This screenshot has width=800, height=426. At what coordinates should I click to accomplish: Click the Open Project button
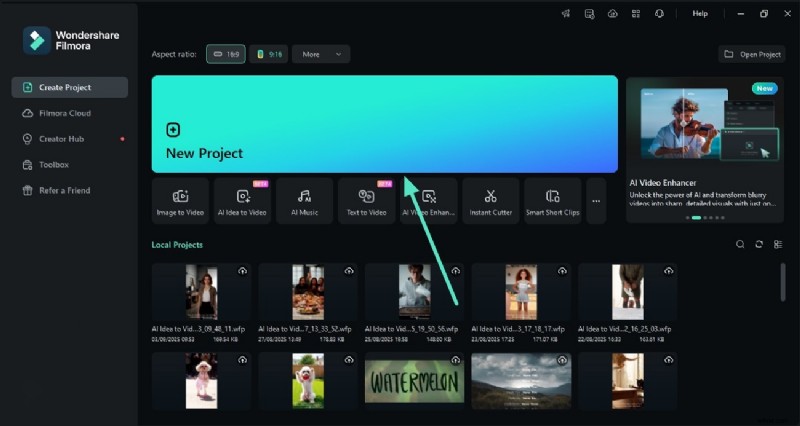pos(752,54)
